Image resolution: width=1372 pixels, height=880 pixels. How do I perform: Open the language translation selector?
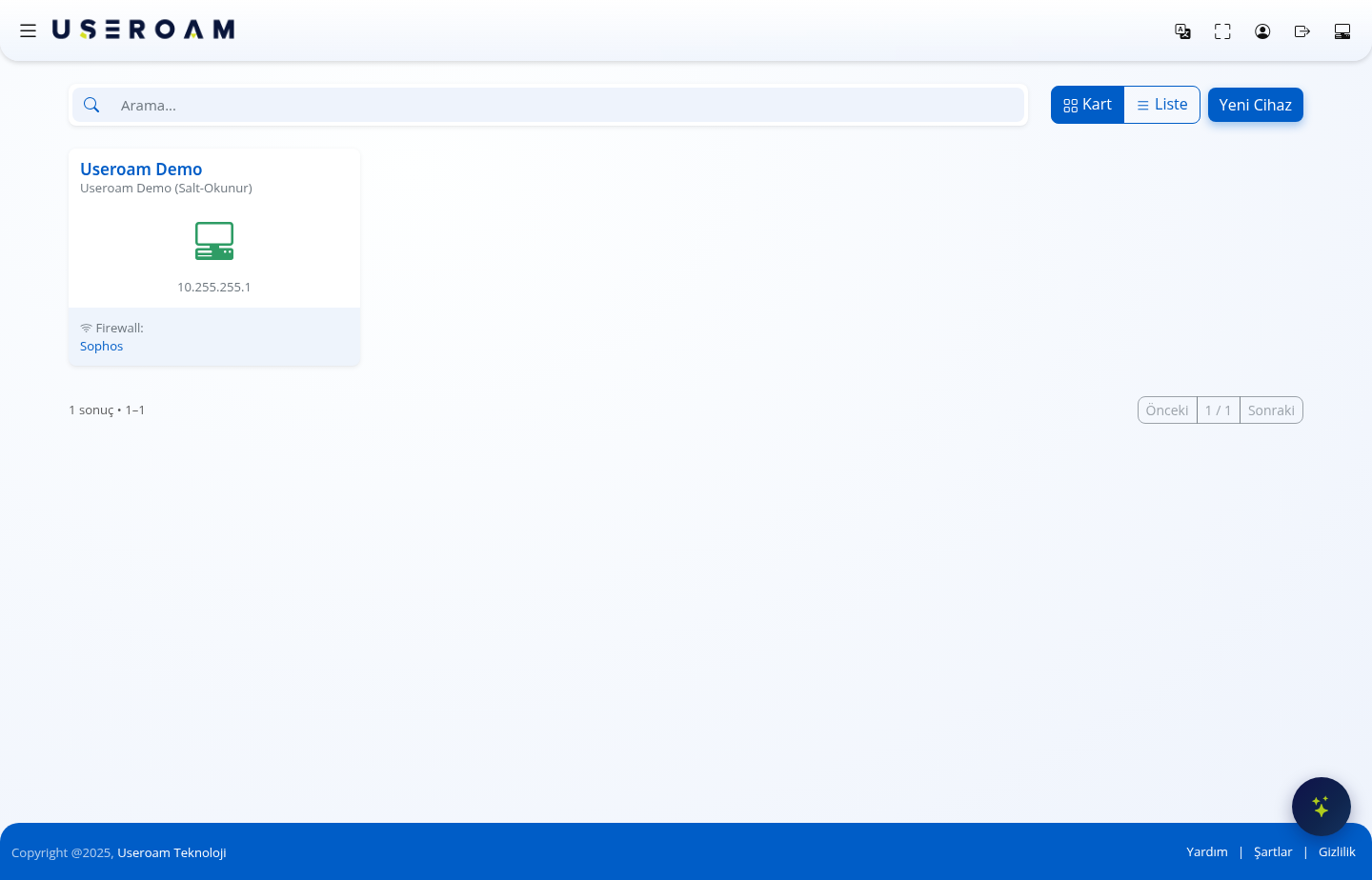[x=1182, y=31]
